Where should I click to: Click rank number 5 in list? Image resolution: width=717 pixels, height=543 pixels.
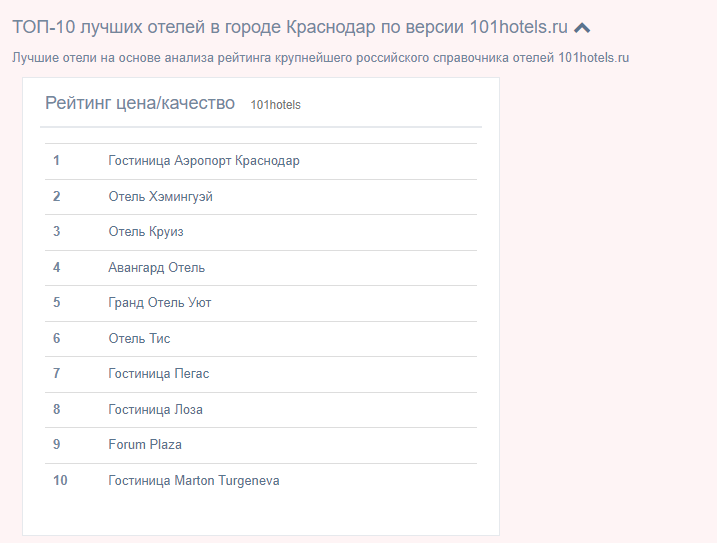[56, 302]
